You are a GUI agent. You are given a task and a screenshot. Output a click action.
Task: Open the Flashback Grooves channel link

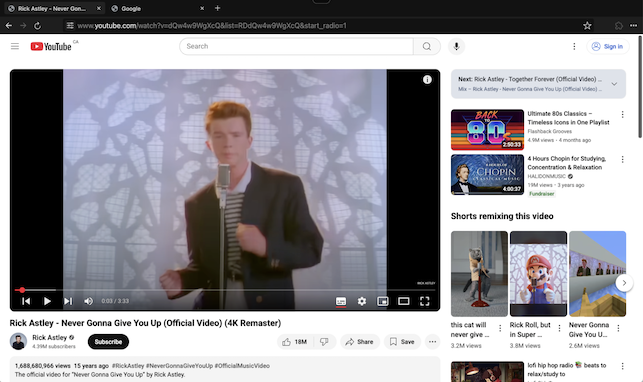(x=550, y=131)
